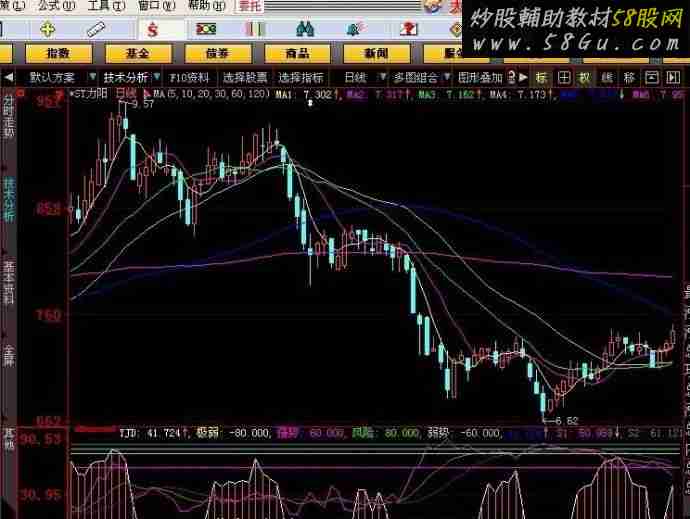
Task: Click the 基金 button
Action: click(137, 53)
